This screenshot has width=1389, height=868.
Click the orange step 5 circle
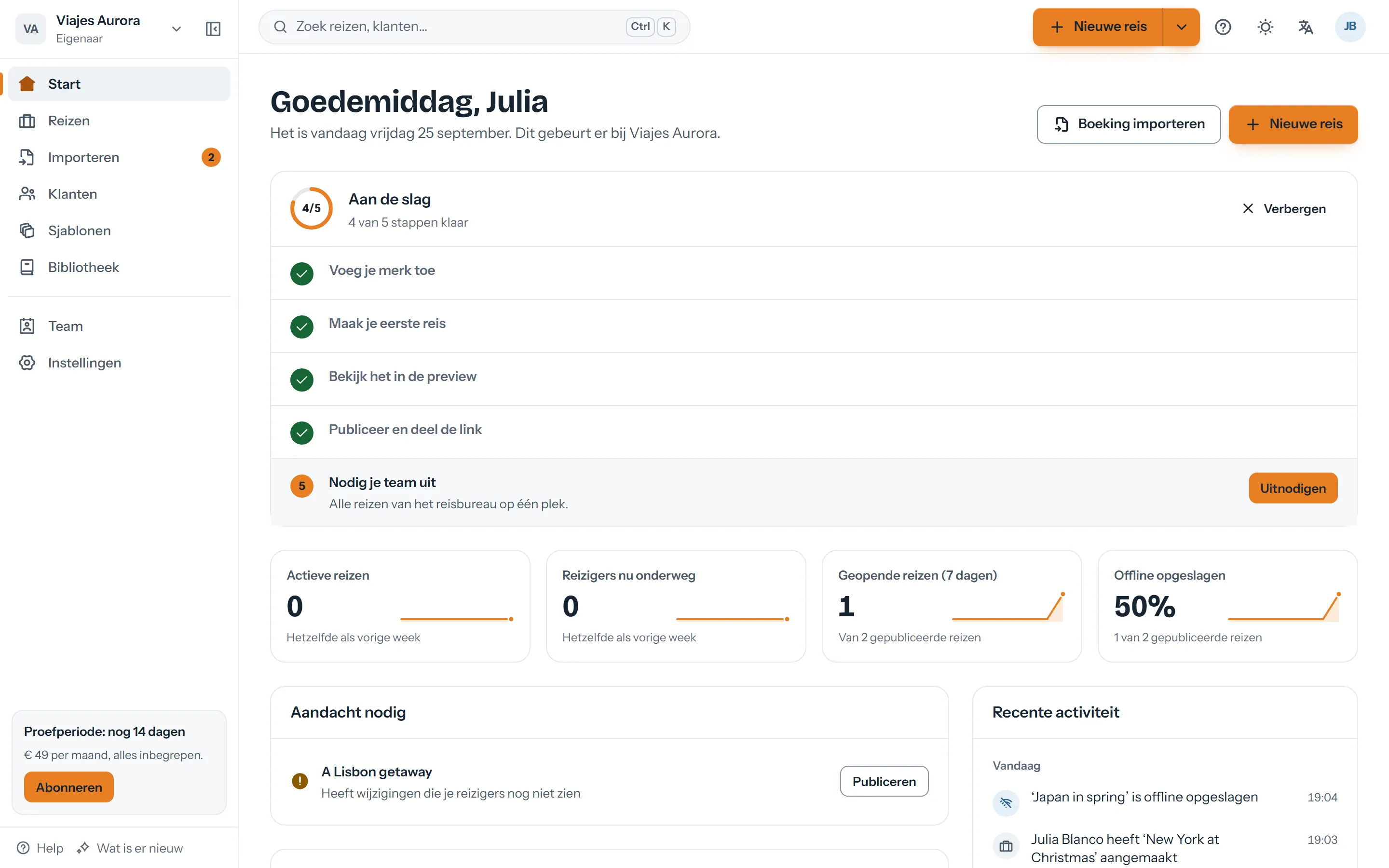tap(302, 486)
